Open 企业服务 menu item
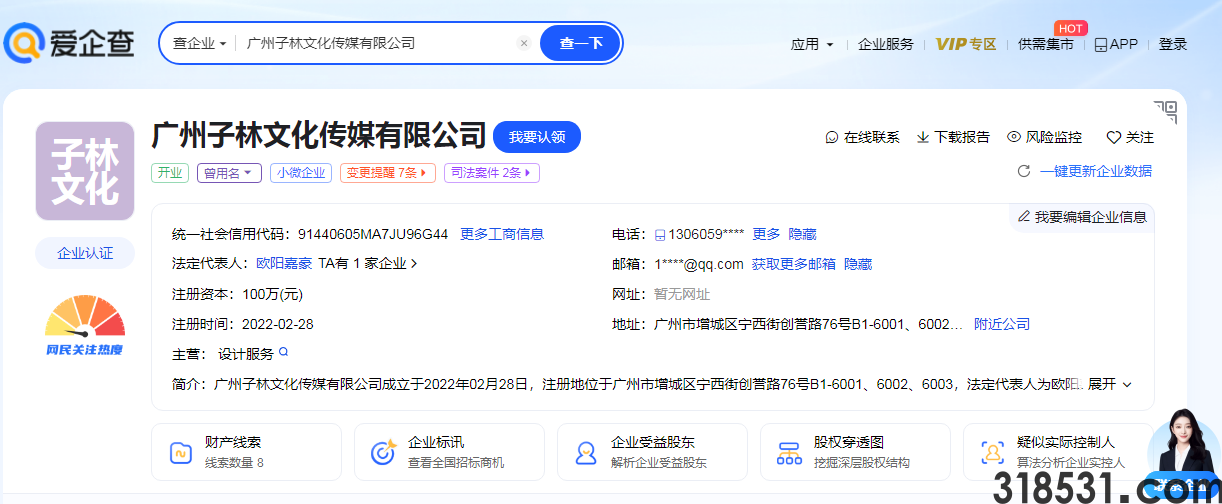 point(886,44)
